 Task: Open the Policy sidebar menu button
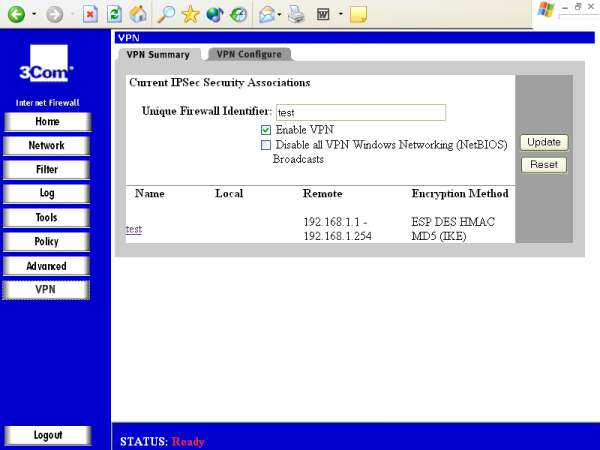pyautogui.click(x=47, y=241)
